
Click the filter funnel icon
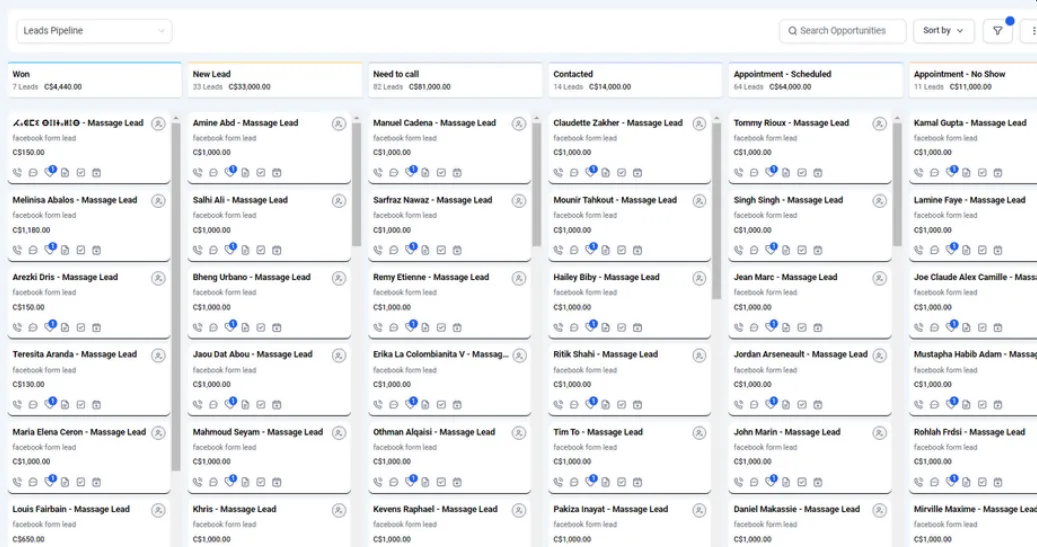997,31
